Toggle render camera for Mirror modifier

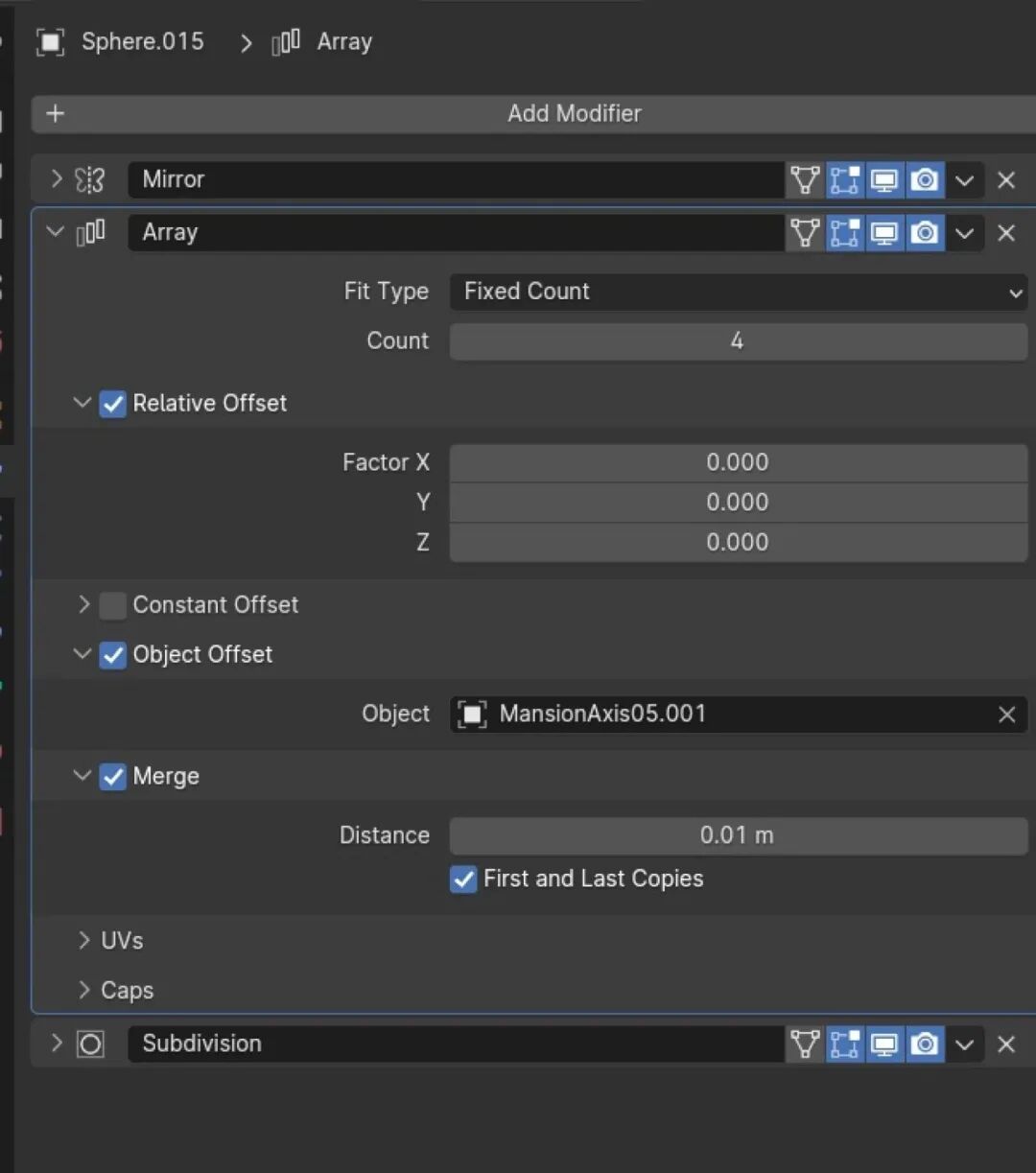tap(925, 179)
